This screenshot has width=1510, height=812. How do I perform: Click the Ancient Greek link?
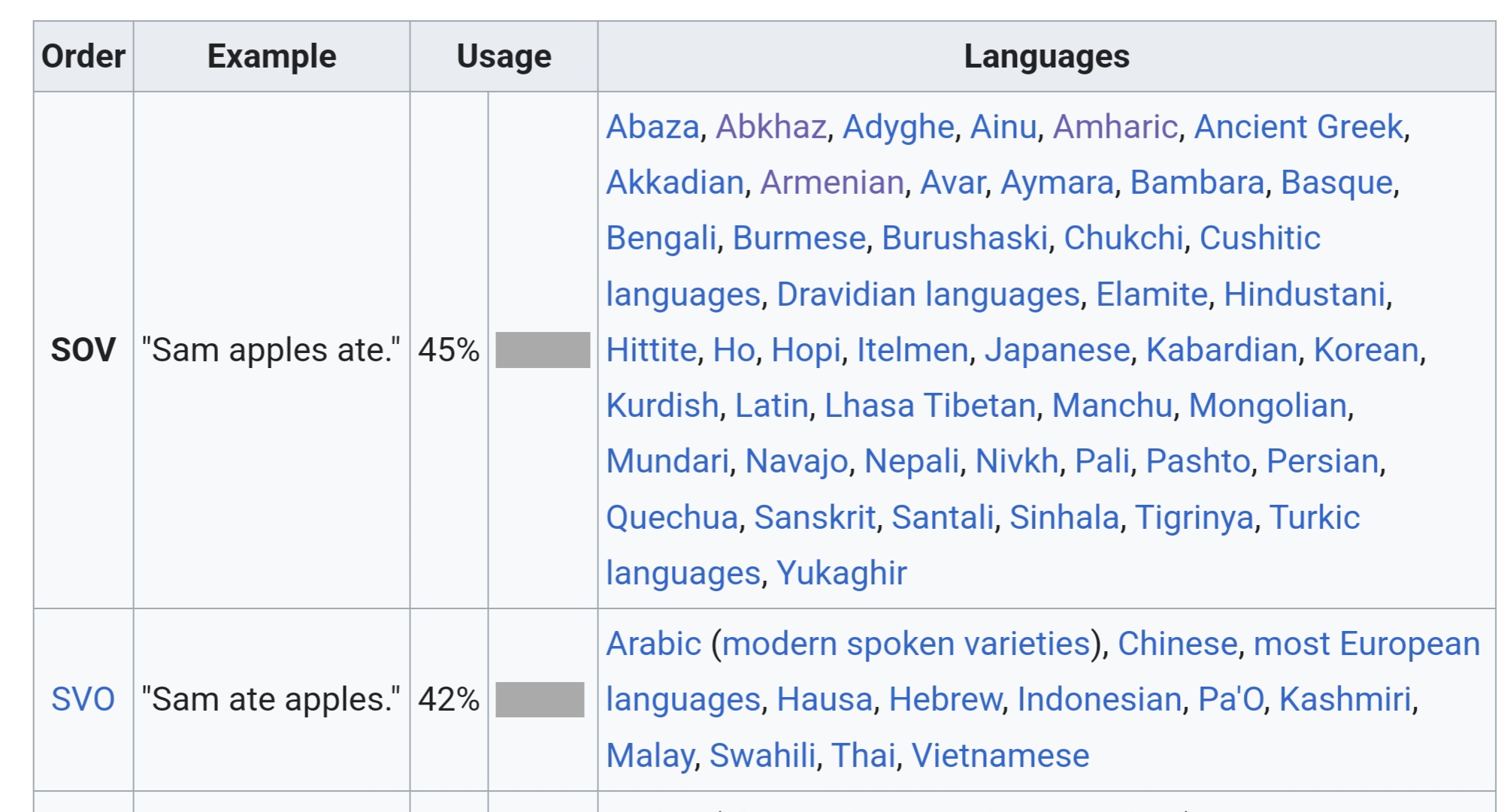point(1299,127)
